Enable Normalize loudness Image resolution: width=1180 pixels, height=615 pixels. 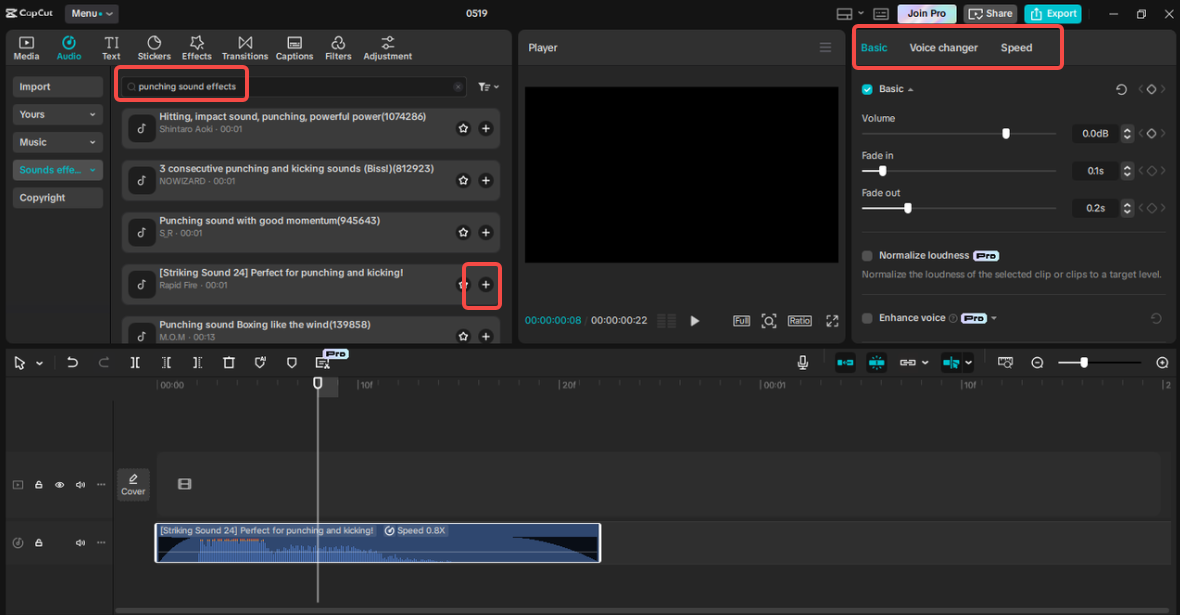tap(865, 255)
